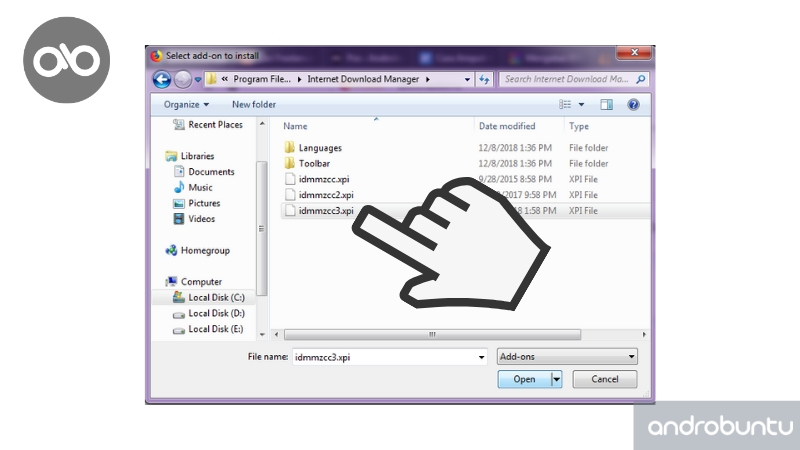Click the horizontal scrollbar right arrow
This screenshot has width=800, height=450.
(644, 335)
